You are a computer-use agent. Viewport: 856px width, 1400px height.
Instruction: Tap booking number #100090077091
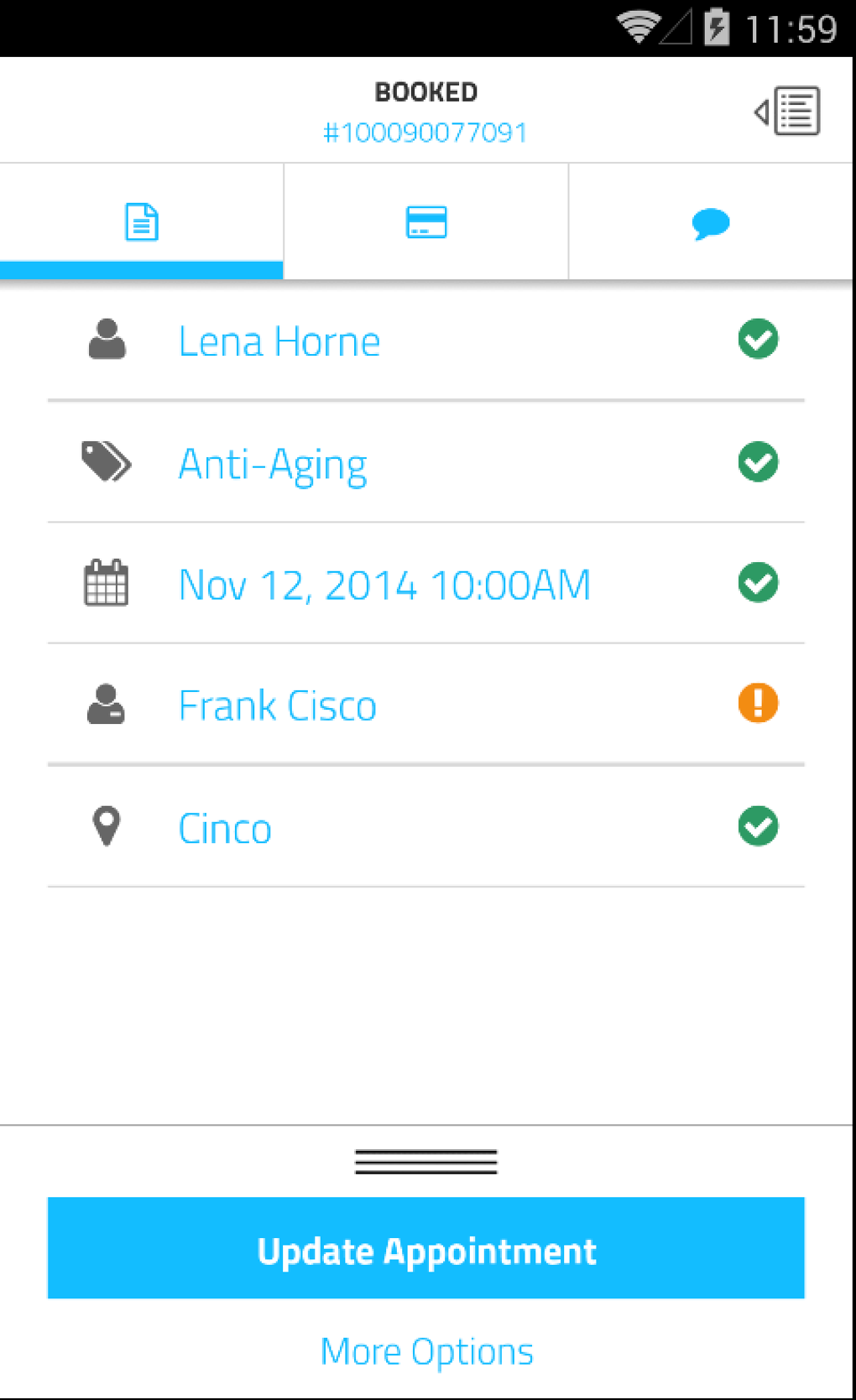425,133
